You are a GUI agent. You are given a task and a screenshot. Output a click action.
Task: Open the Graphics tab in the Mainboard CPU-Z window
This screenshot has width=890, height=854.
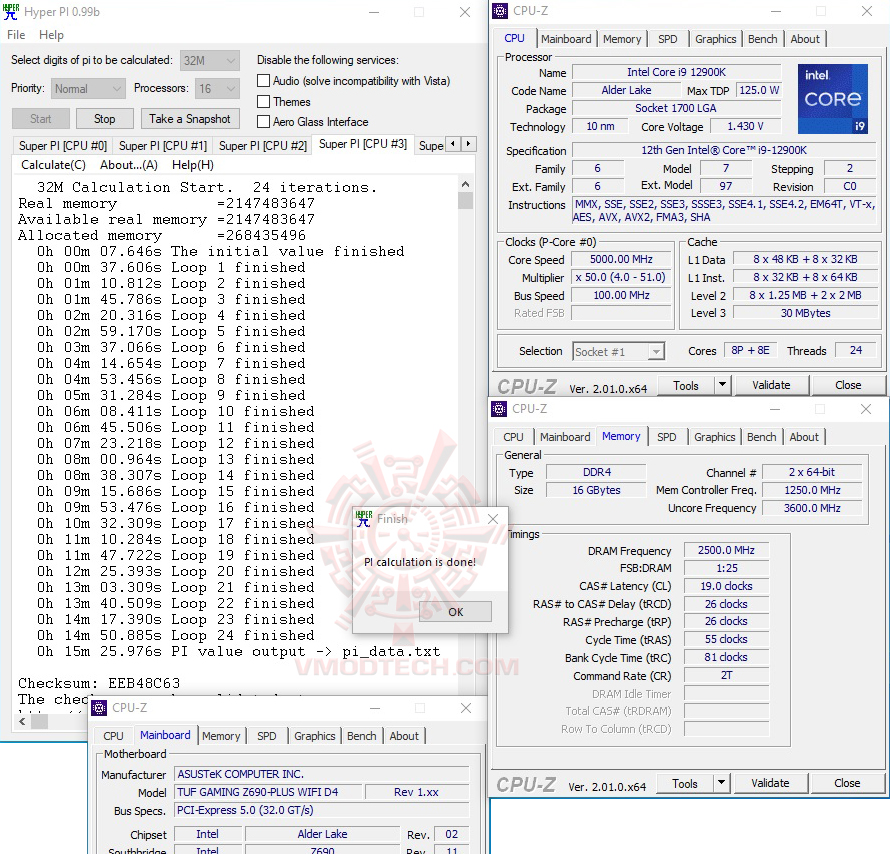coord(314,736)
